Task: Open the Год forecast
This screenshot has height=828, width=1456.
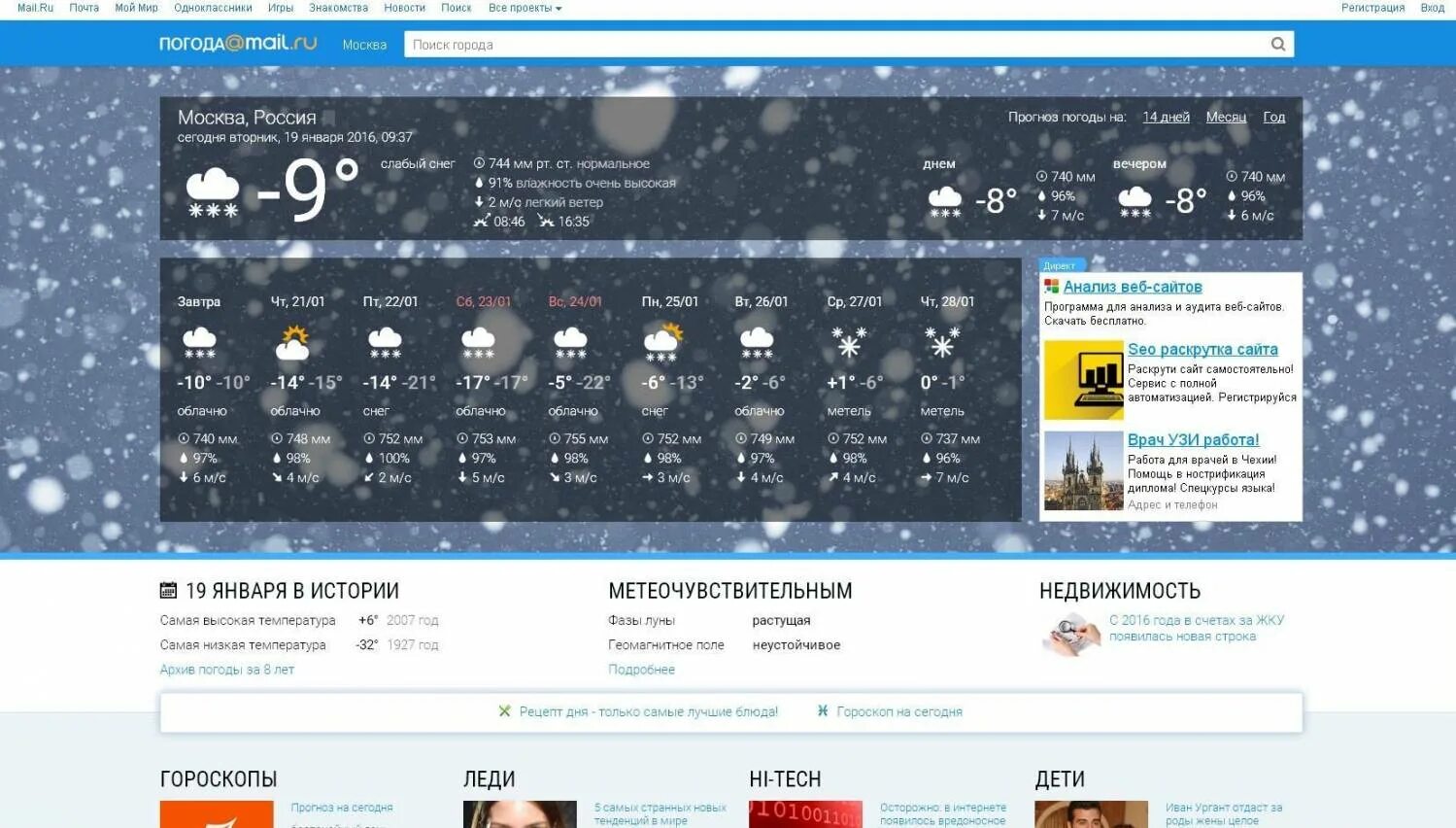Action: pyautogui.click(x=1273, y=117)
